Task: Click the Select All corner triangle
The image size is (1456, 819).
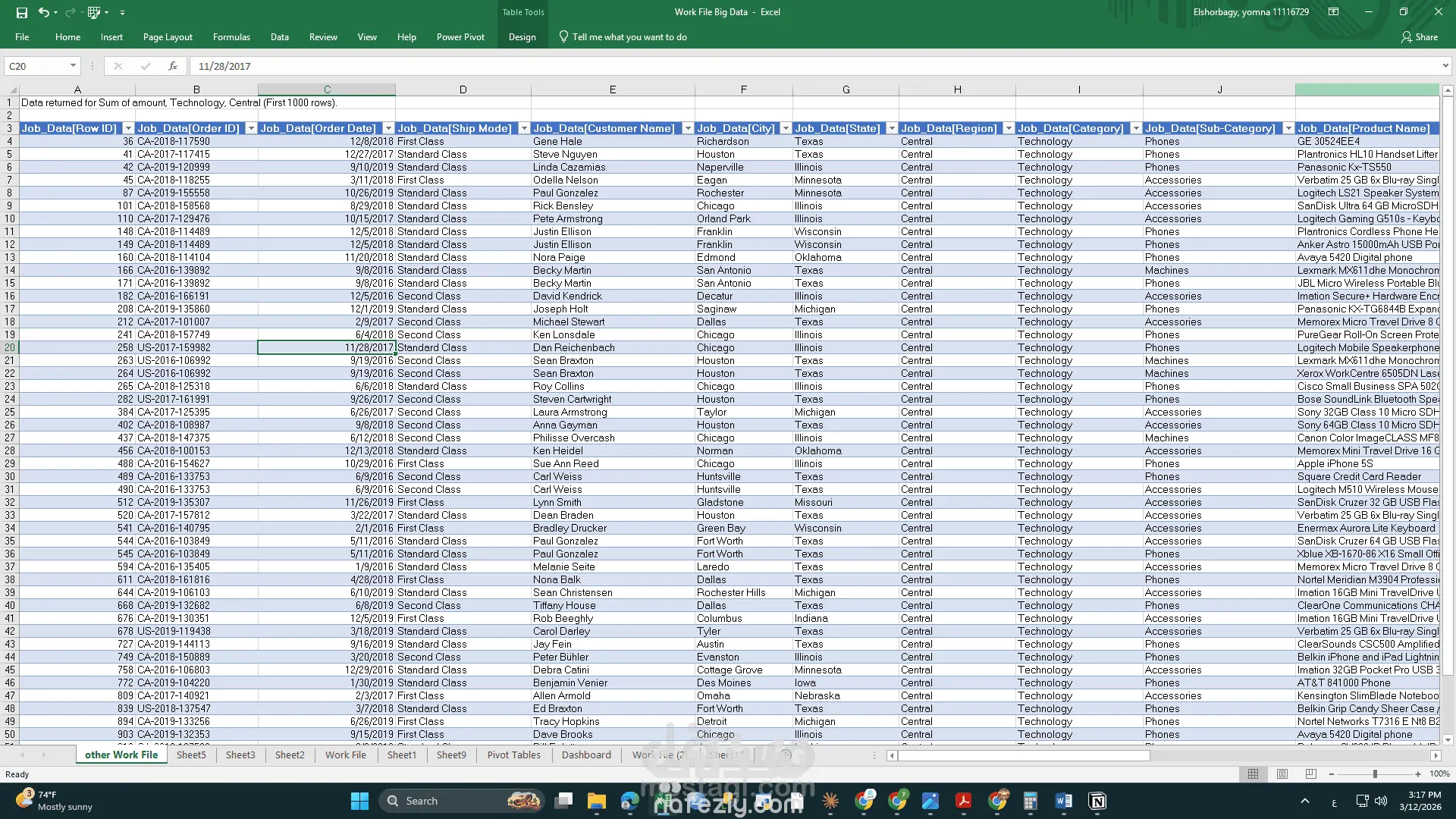Action: (x=11, y=89)
